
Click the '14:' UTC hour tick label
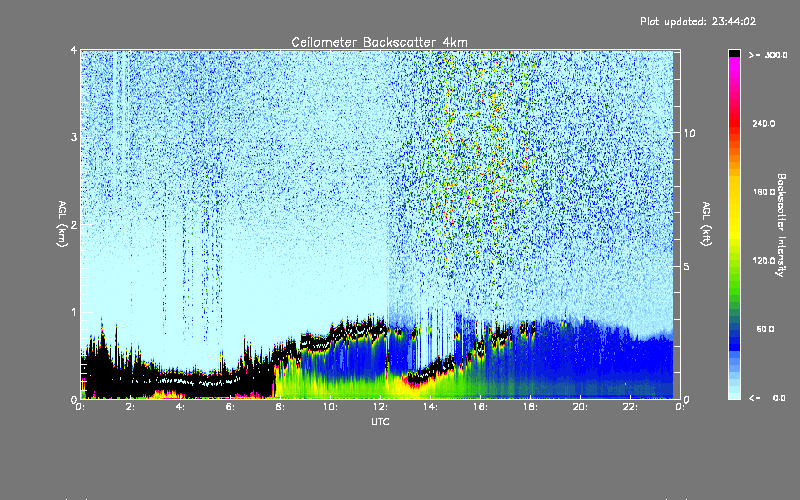431,407
